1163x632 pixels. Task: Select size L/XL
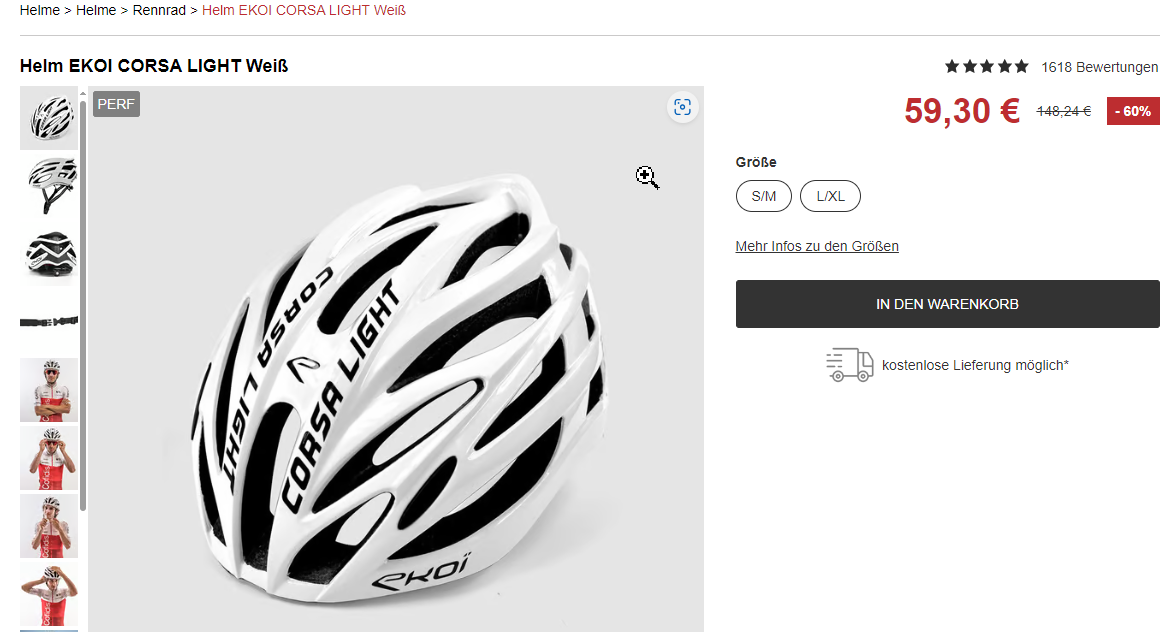pyautogui.click(x=830, y=196)
